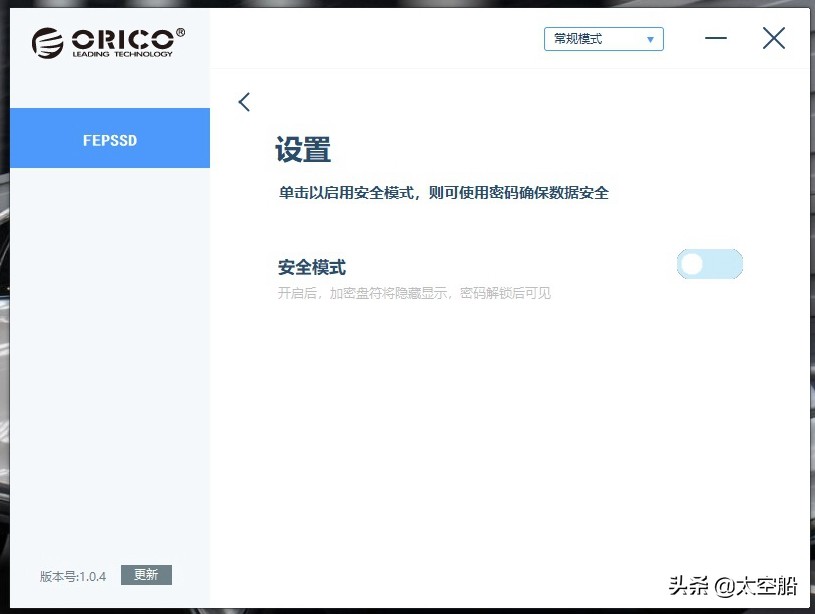Select the FEPSSD device in the sidebar

click(x=110, y=139)
